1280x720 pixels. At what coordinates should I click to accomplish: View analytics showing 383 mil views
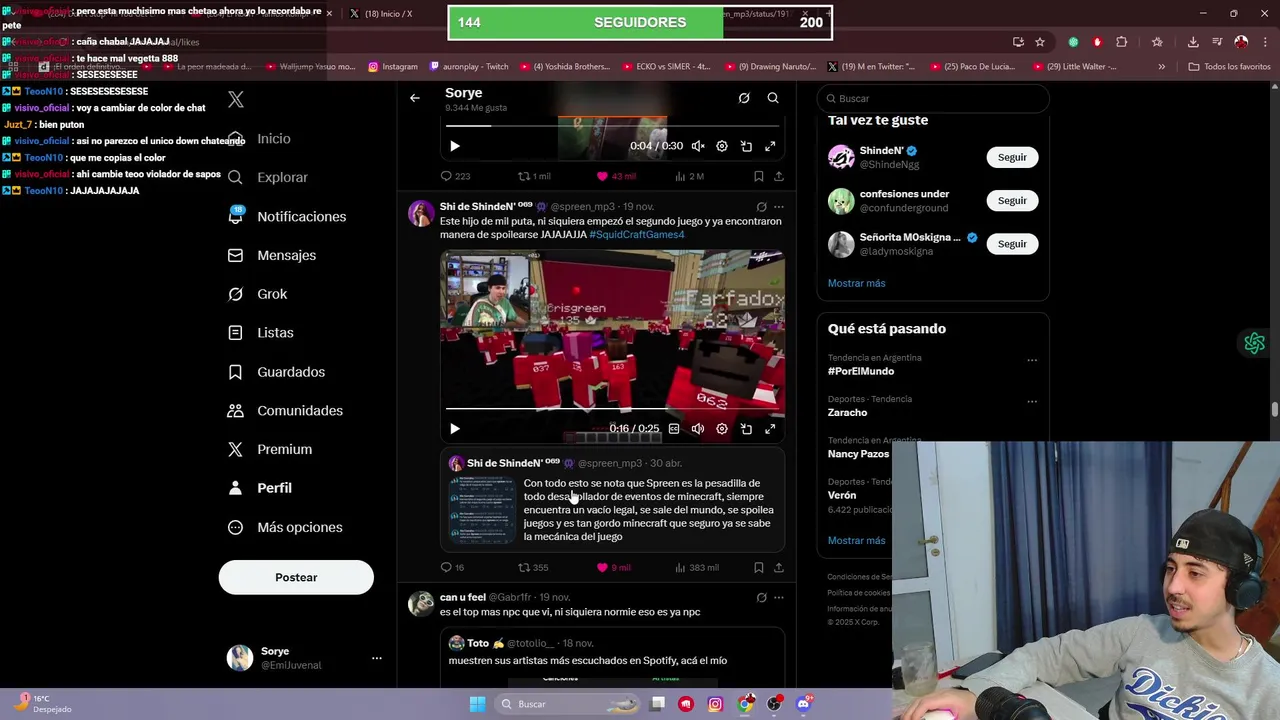pos(697,567)
